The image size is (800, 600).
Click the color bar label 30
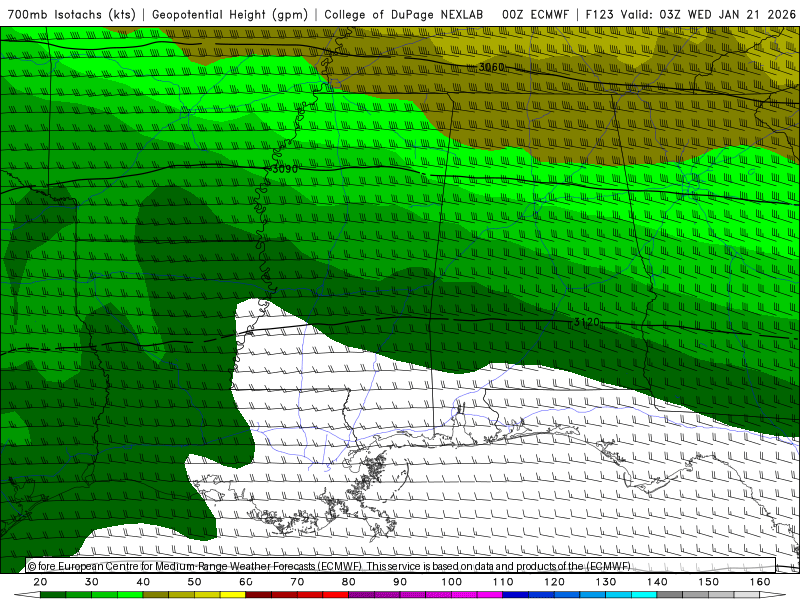[x=92, y=582]
